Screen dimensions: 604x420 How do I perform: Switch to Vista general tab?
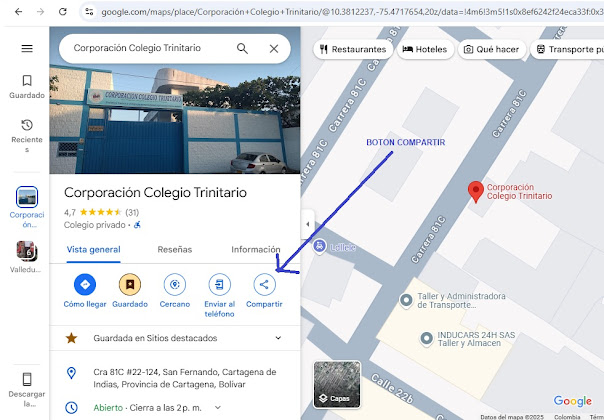click(94, 250)
